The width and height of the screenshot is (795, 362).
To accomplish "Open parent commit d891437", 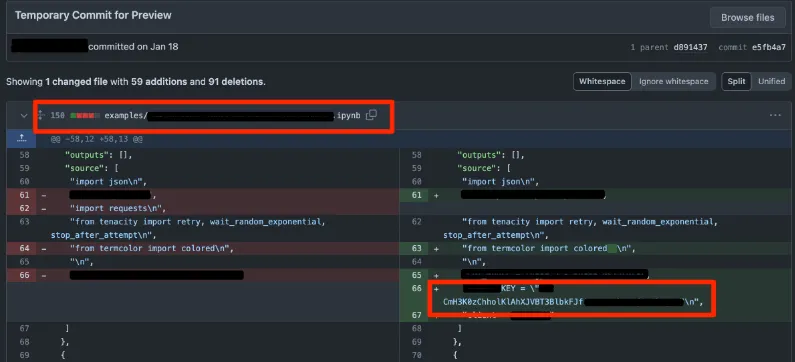I will point(690,47).
